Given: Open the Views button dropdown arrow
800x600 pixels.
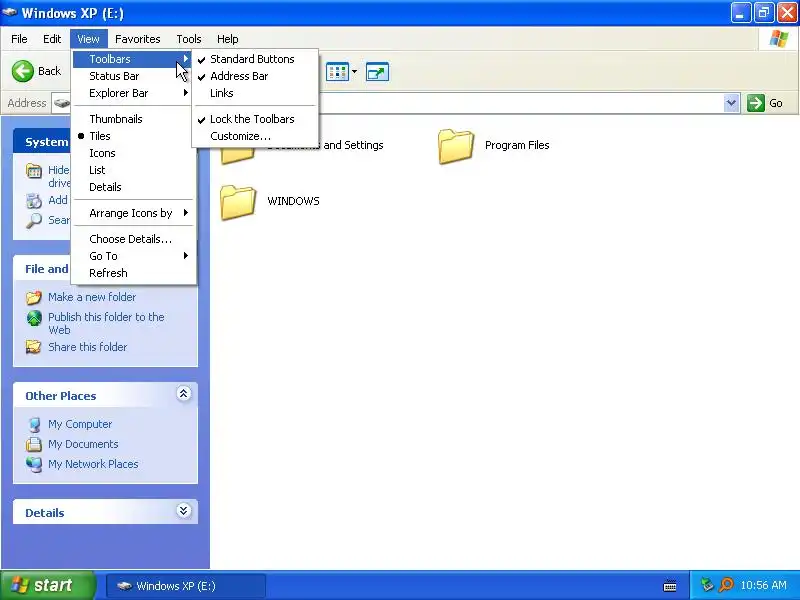Looking at the screenshot, I should pos(355,72).
